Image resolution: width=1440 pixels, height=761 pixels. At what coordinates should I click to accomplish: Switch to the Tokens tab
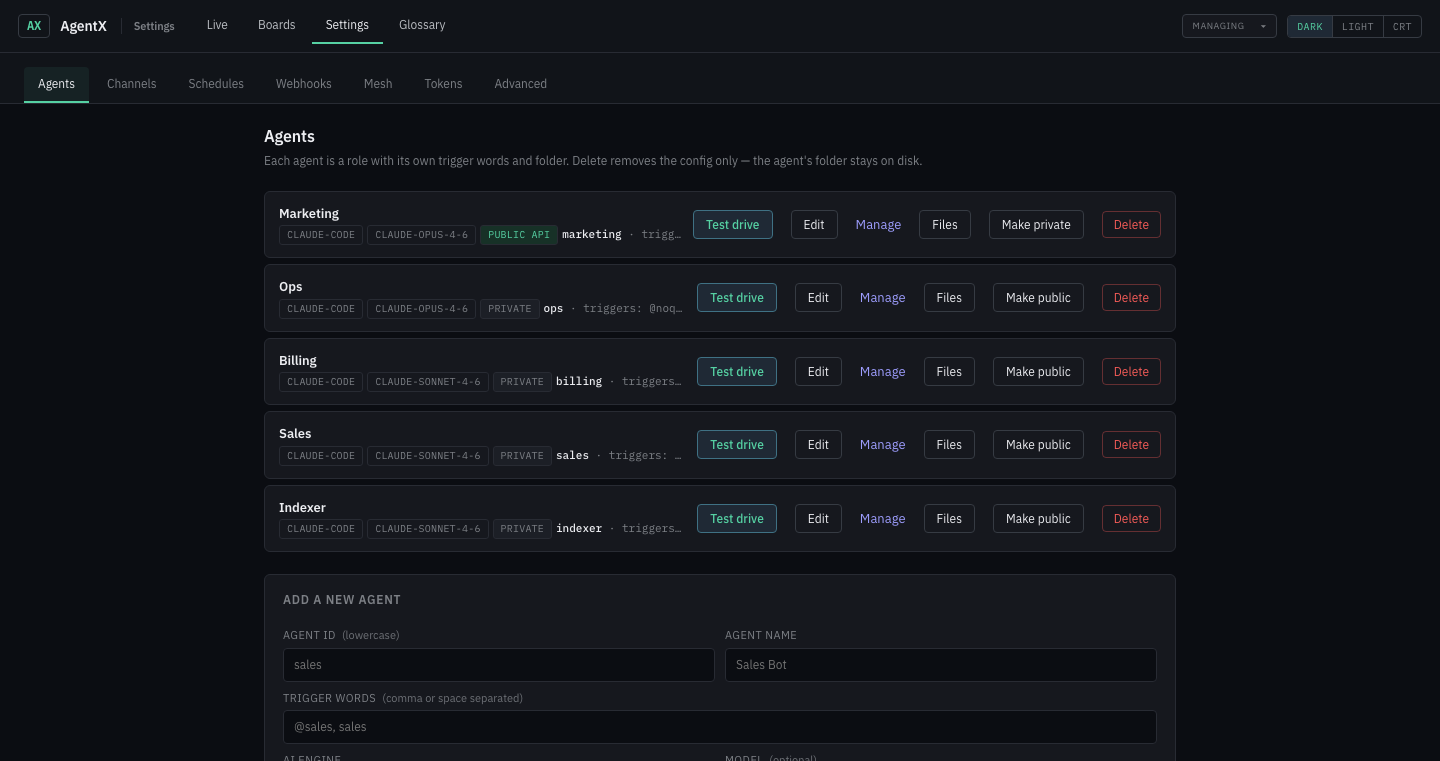443,84
